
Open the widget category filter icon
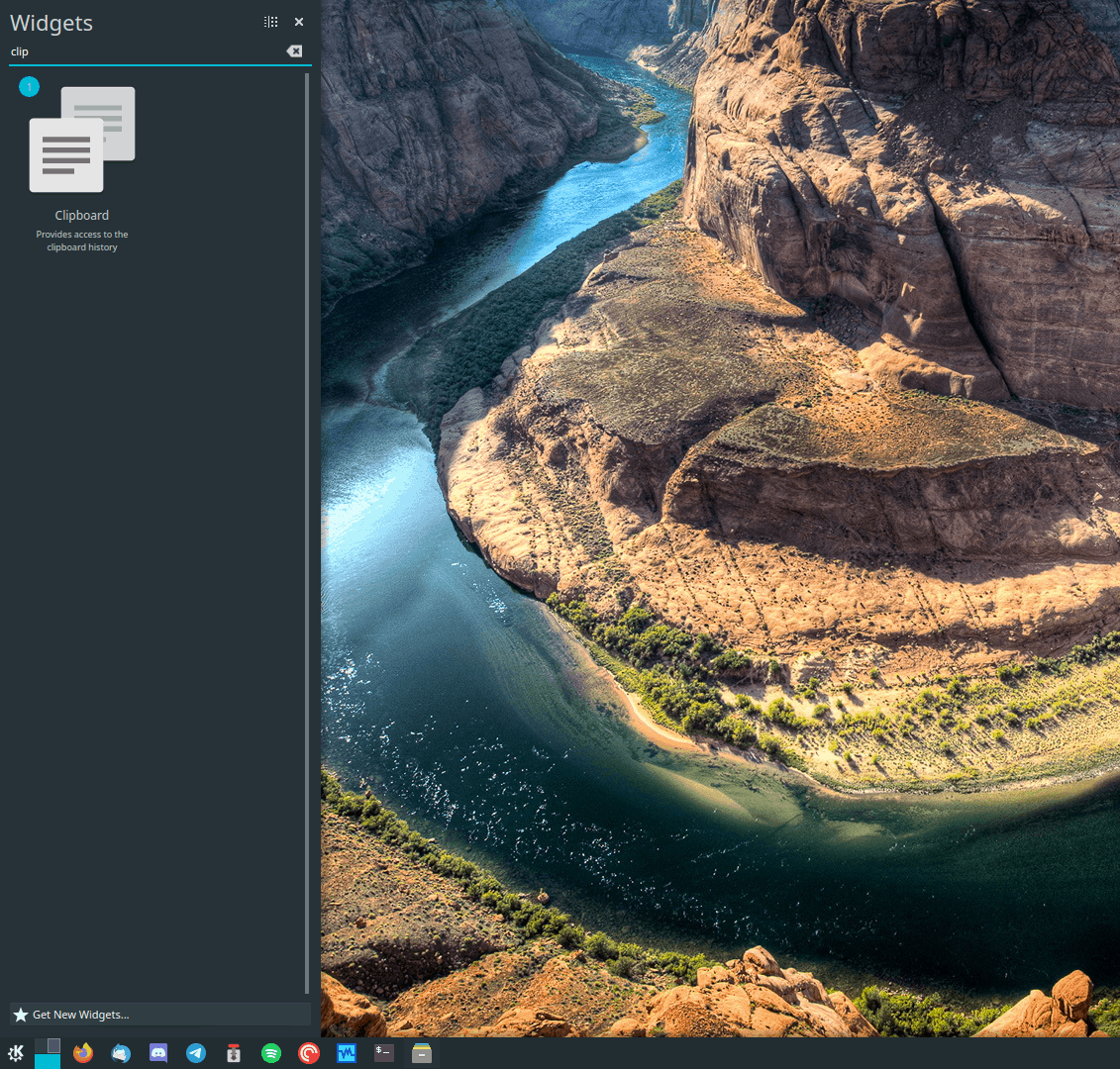270,21
